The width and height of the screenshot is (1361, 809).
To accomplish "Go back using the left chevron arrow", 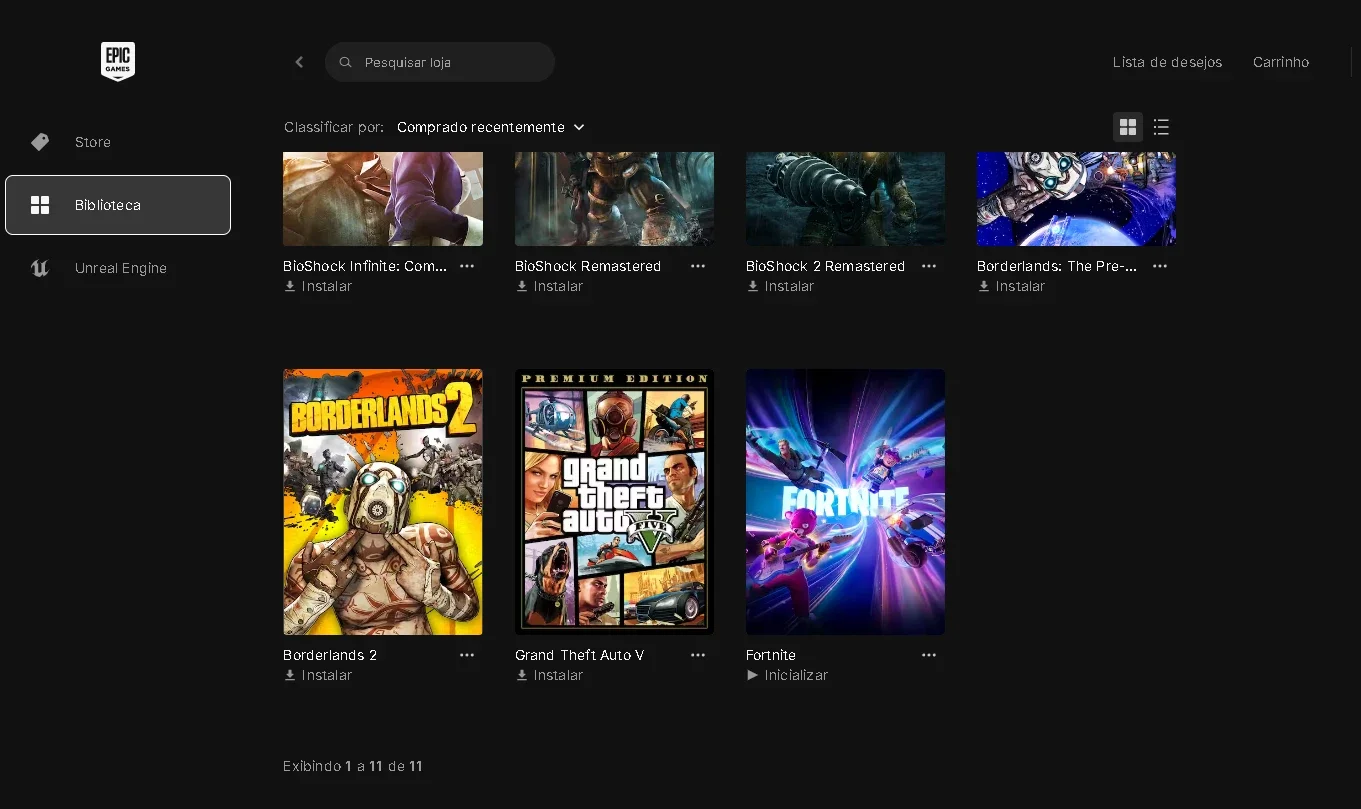I will (299, 62).
